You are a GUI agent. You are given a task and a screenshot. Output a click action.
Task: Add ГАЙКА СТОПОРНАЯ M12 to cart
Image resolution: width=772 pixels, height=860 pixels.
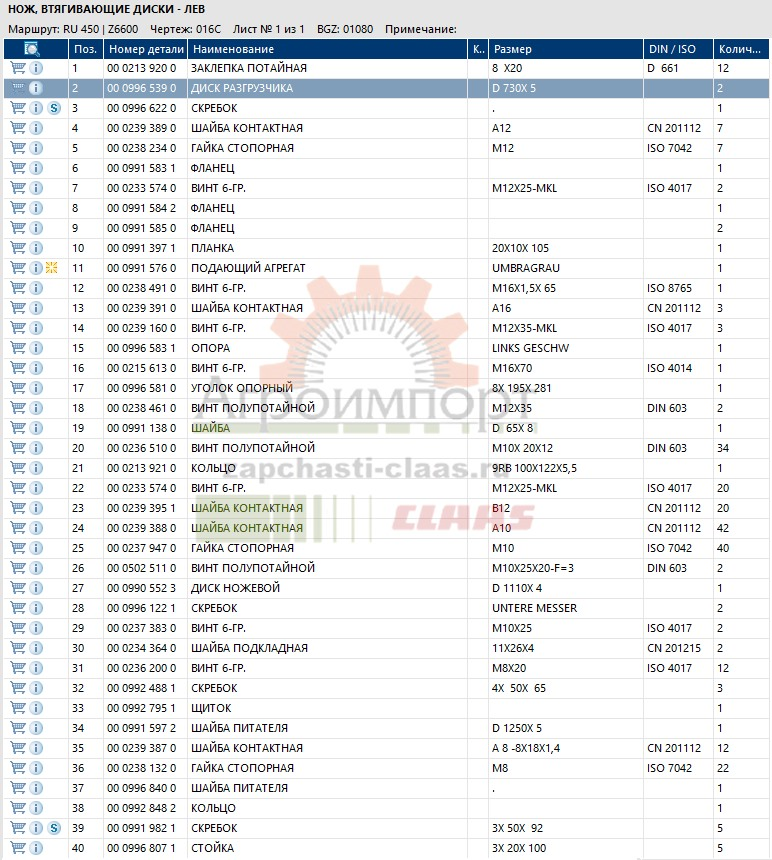tap(18, 148)
